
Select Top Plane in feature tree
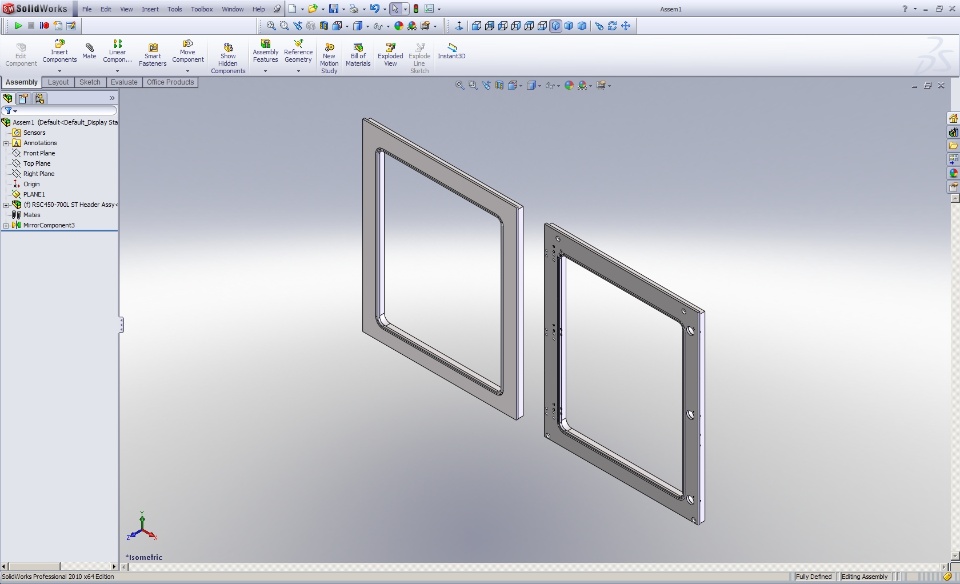click(37, 163)
